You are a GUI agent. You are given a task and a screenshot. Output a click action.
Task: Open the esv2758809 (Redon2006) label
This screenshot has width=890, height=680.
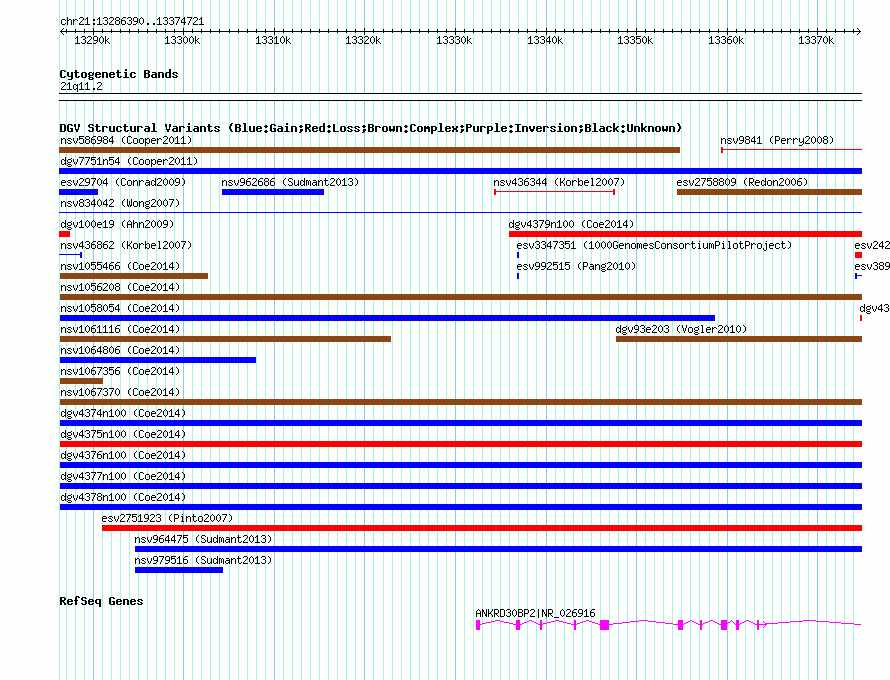tap(742, 182)
